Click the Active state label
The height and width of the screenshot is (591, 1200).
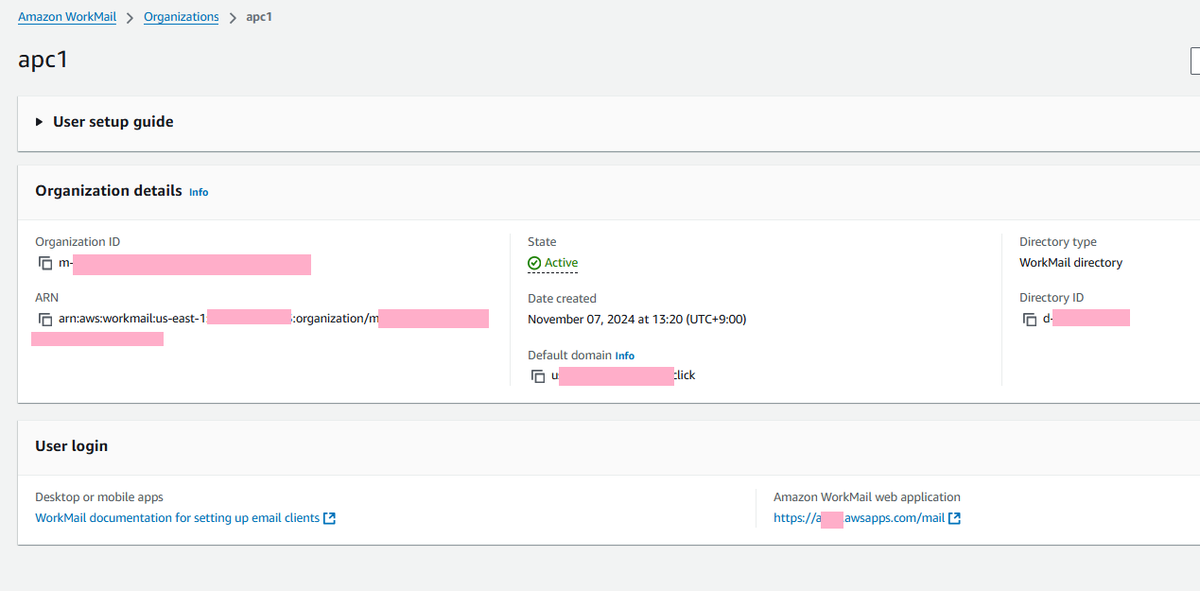click(561, 263)
